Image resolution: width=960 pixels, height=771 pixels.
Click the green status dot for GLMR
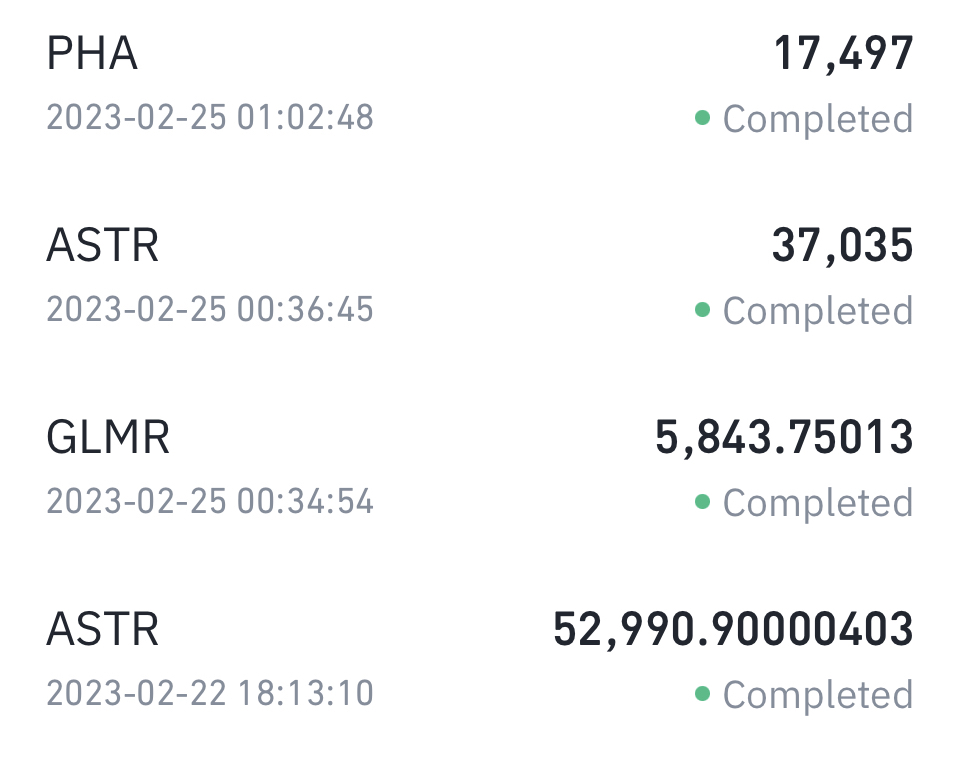702,502
